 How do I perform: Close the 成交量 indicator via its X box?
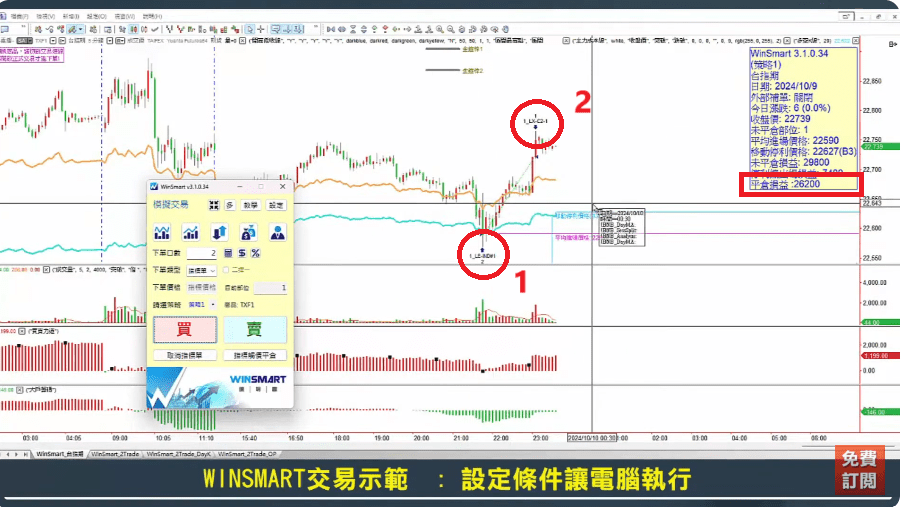coord(46,269)
